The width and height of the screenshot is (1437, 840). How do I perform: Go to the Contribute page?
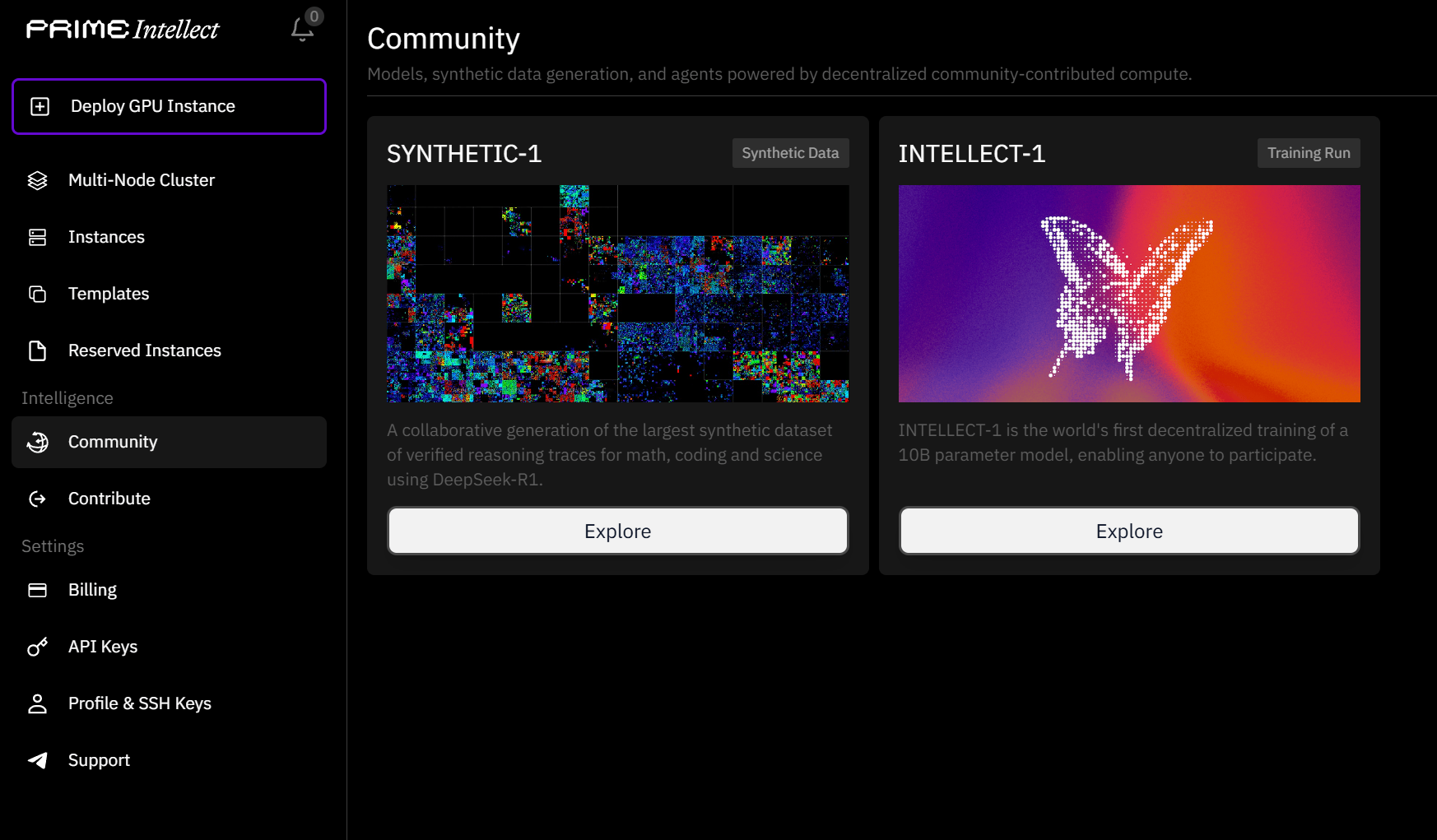click(x=109, y=499)
